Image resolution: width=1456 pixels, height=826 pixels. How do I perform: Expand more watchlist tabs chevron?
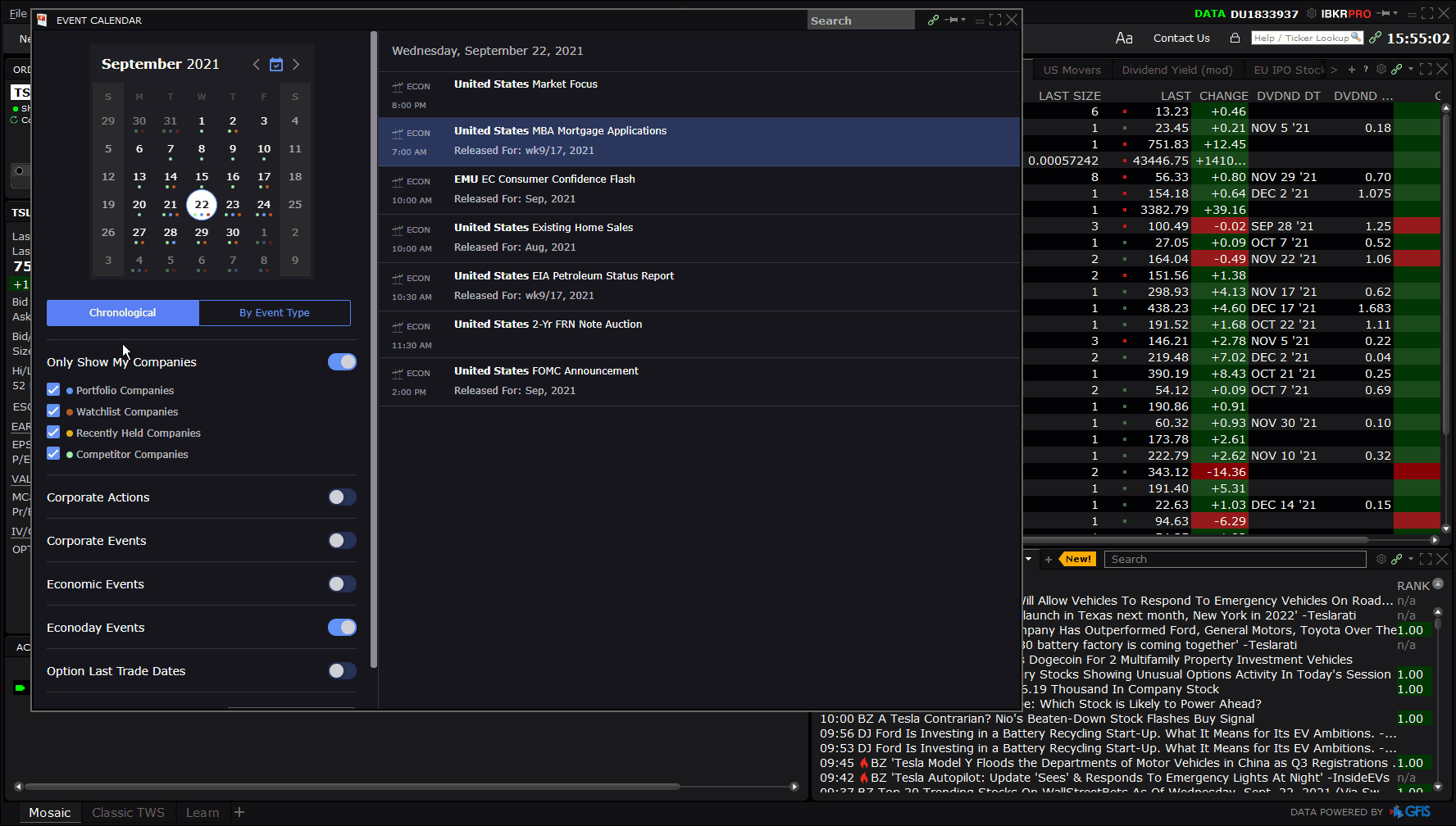point(1334,70)
